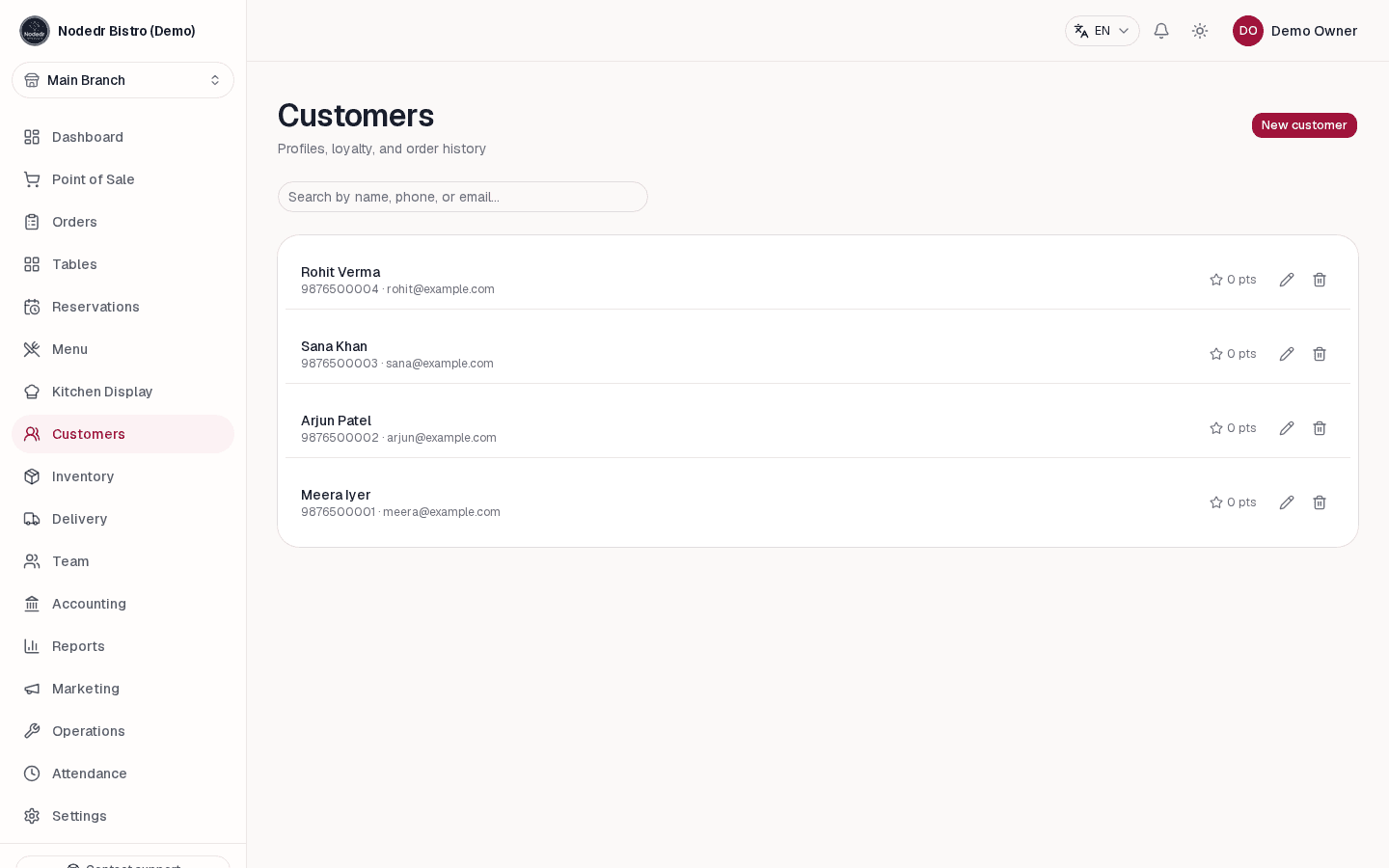Focus the customer search field
The width and height of the screenshot is (1389, 868).
click(463, 197)
